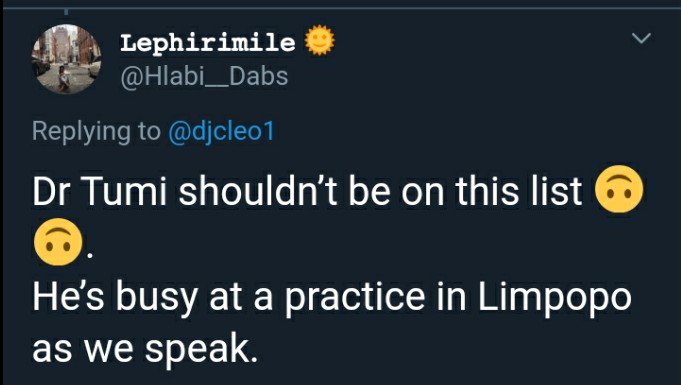Click the "Replying to" label
This screenshot has width=681, height=385.
point(96,131)
